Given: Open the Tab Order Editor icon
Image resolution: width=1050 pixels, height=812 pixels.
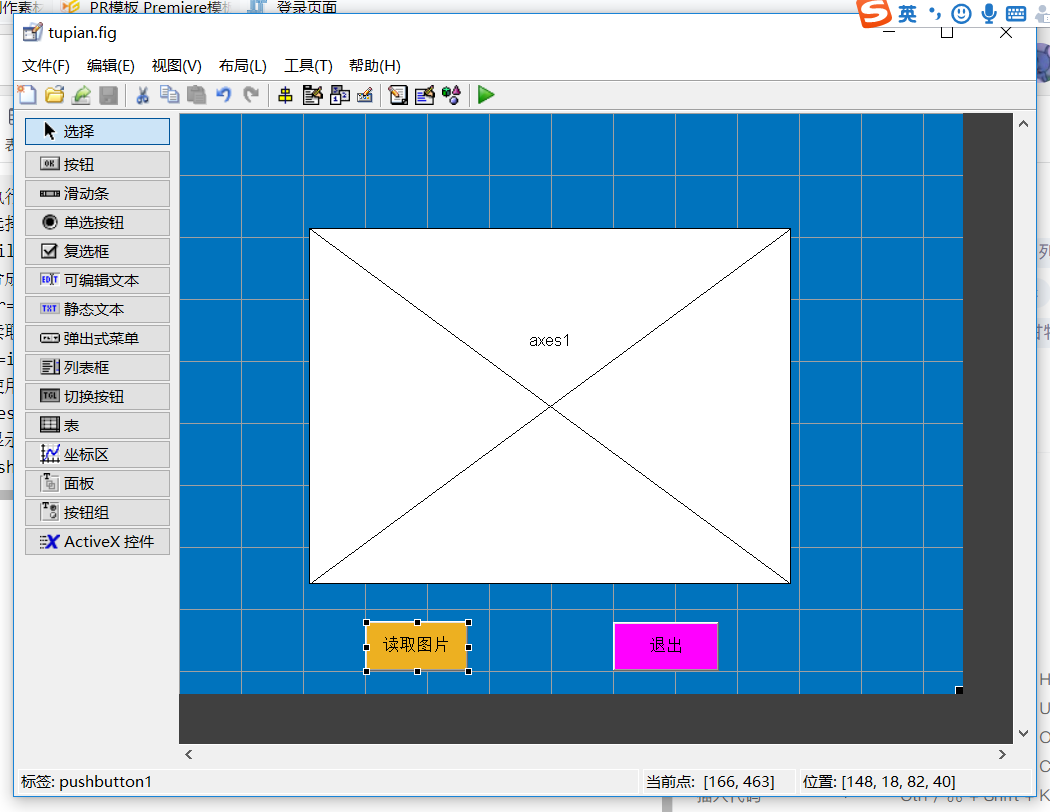Looking at the screenshot, I should point(340,95).
